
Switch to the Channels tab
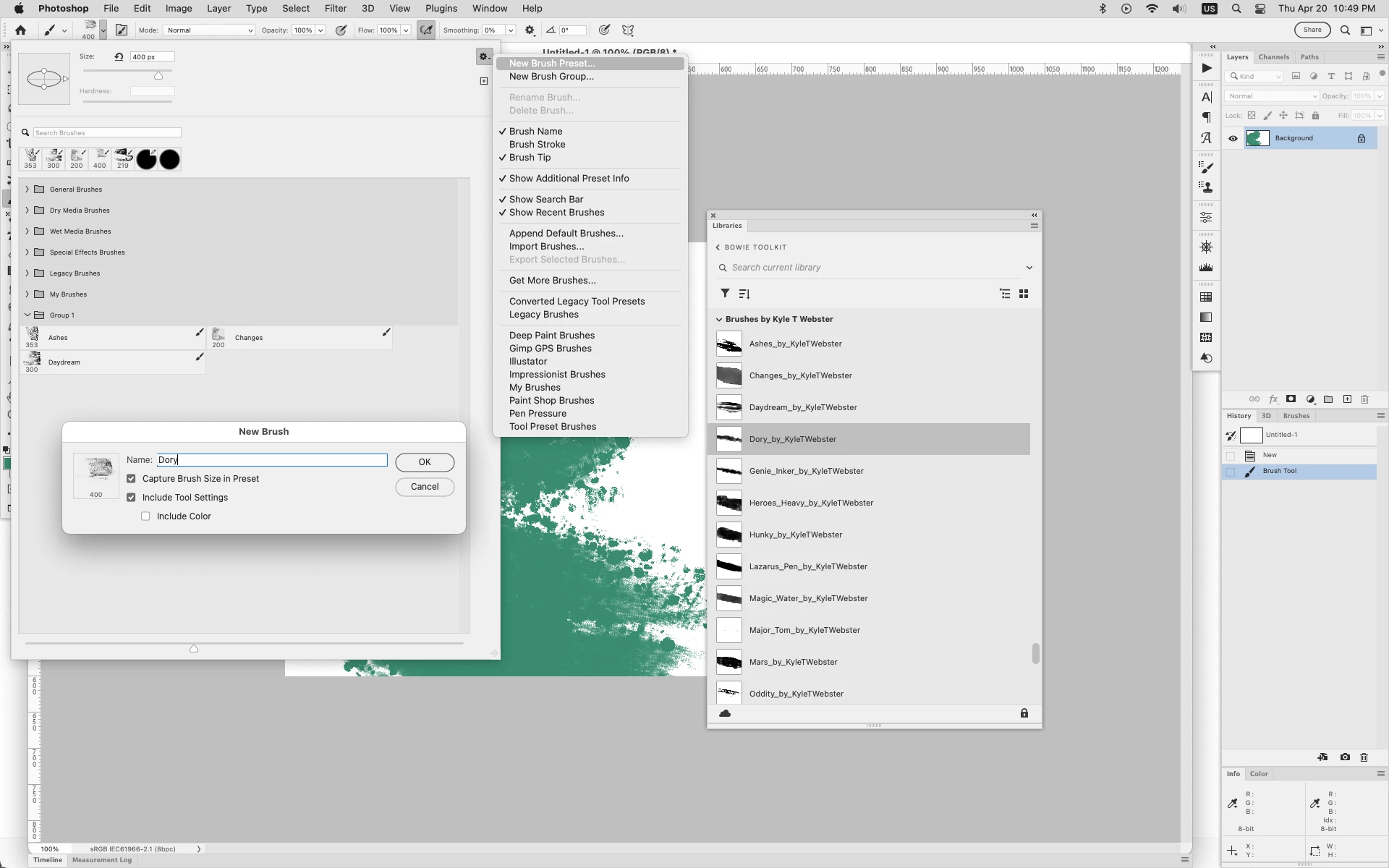coord(1273,57)
